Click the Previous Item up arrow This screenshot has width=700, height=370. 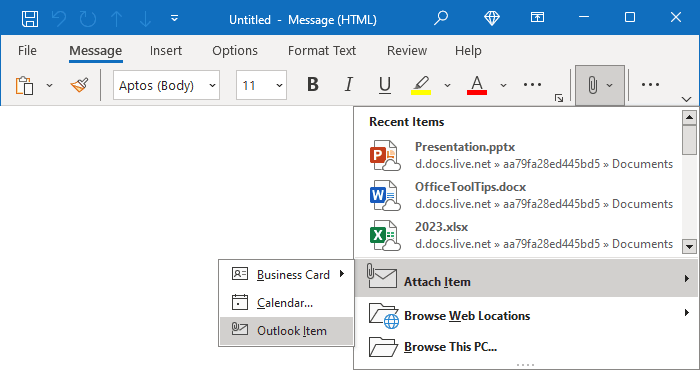(117, 19)
